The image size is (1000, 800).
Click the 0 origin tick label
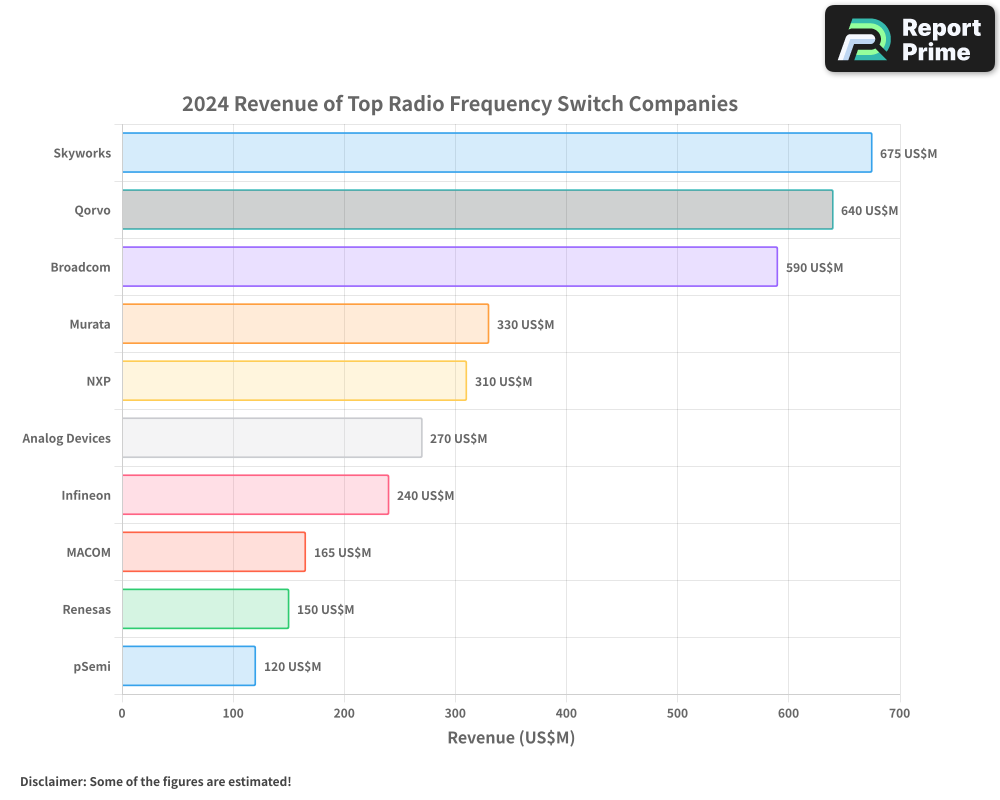click(122, 713)
